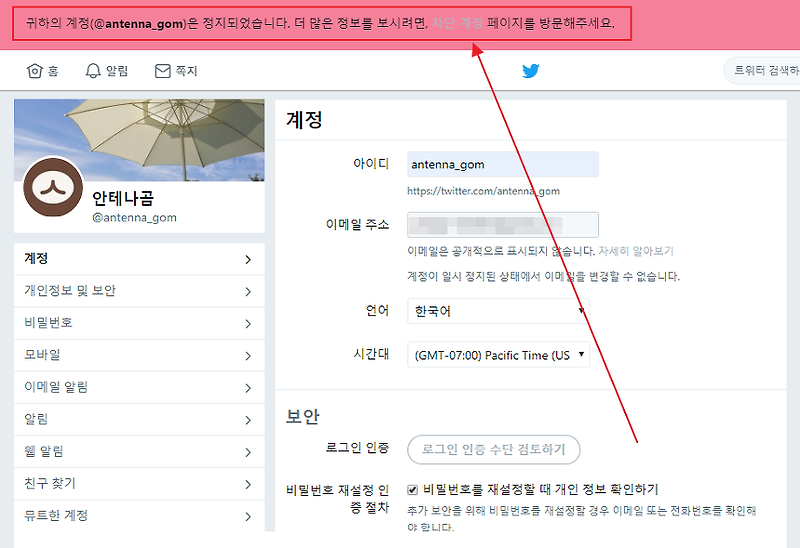Viewport: 800px width, 548px height.
Task: Click the Twitter bird logo
Action: (531, 70)
